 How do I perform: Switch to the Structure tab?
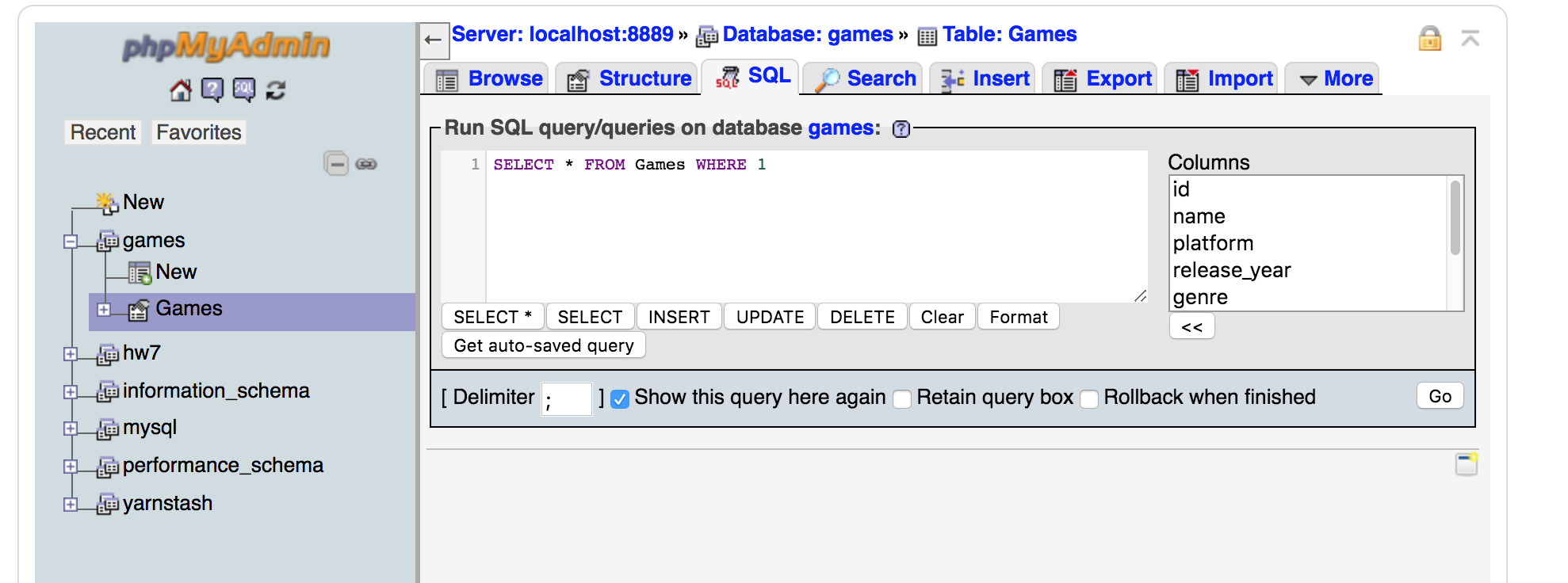(629, 79)
